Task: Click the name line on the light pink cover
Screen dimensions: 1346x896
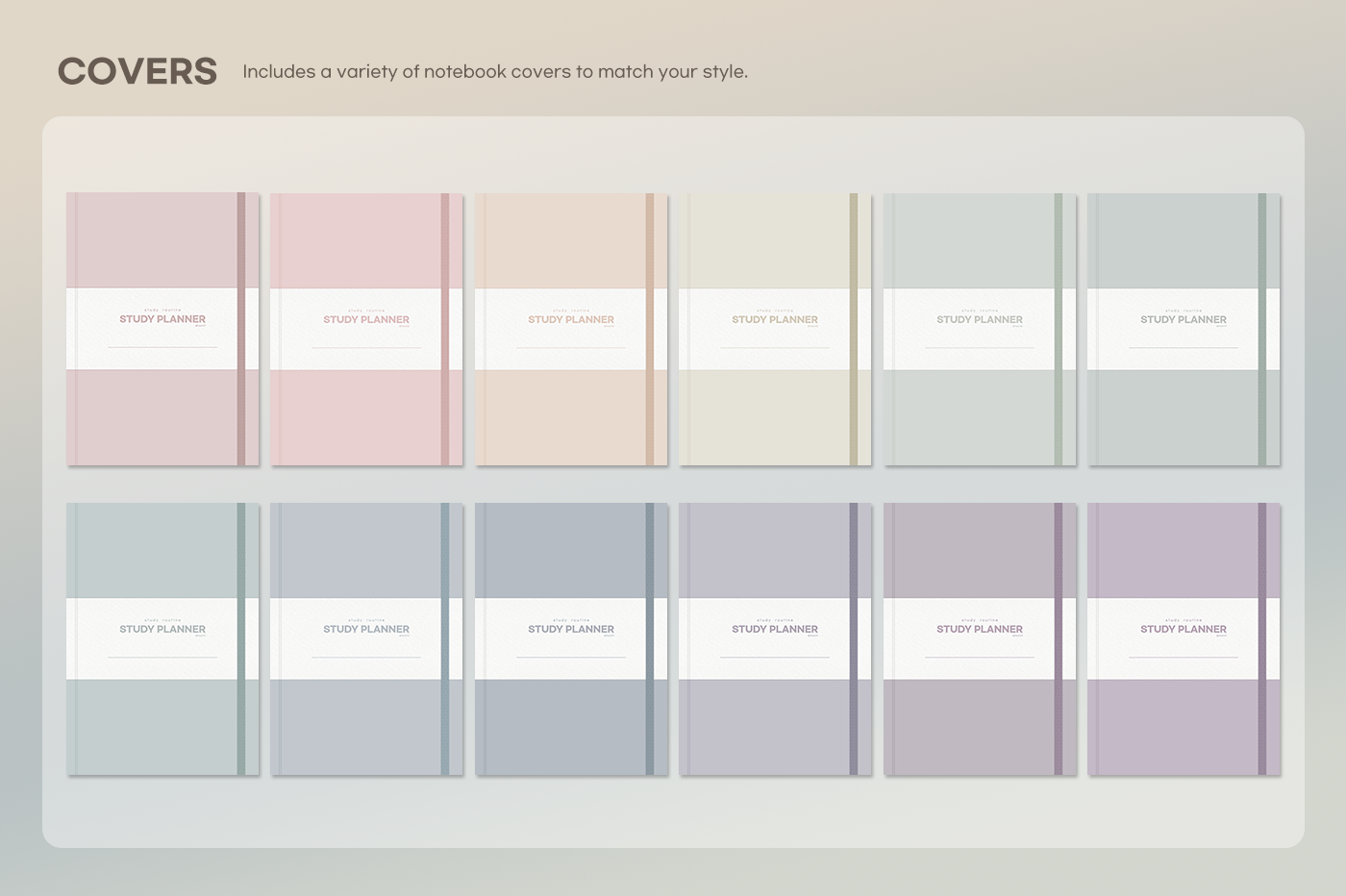Action: 366,347
